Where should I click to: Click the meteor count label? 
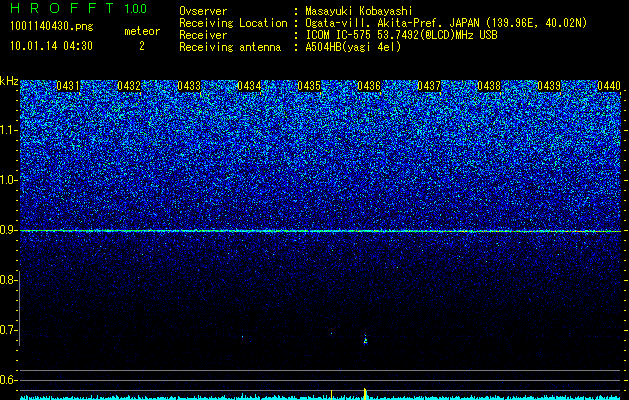[142, 31]
